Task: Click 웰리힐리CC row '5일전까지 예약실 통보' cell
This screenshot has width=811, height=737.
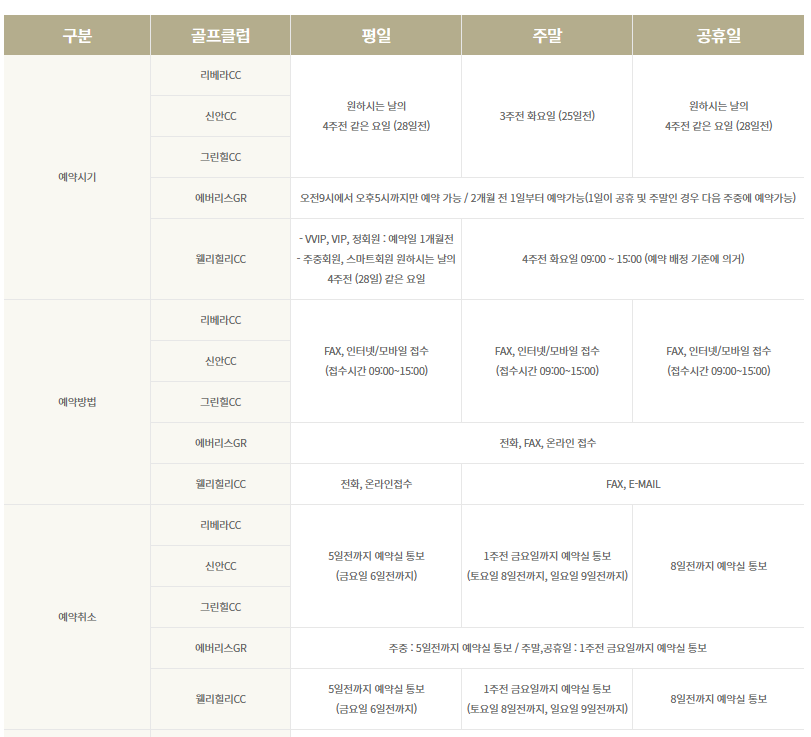Action: [x=376, y=699]
